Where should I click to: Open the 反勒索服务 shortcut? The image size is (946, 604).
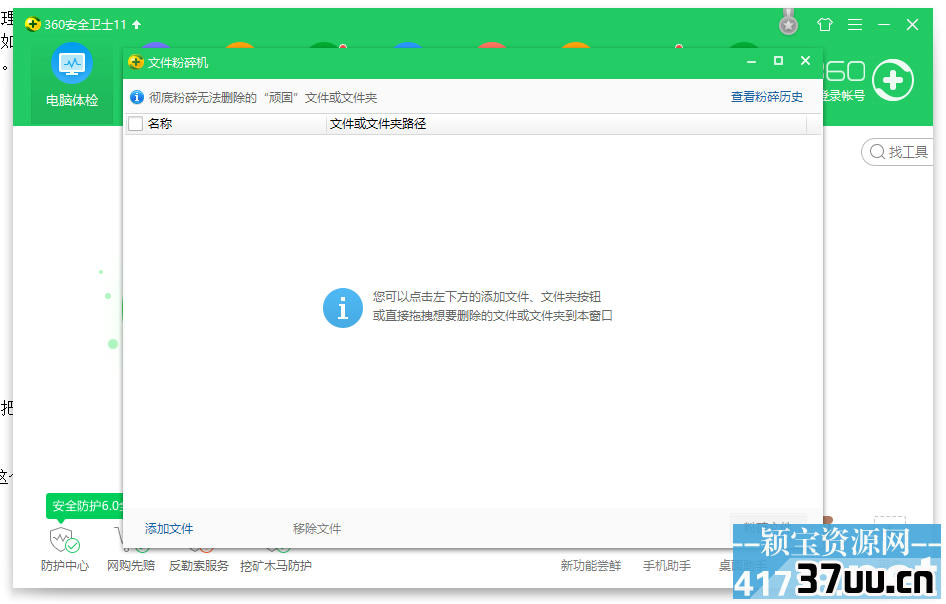(198, 565)
